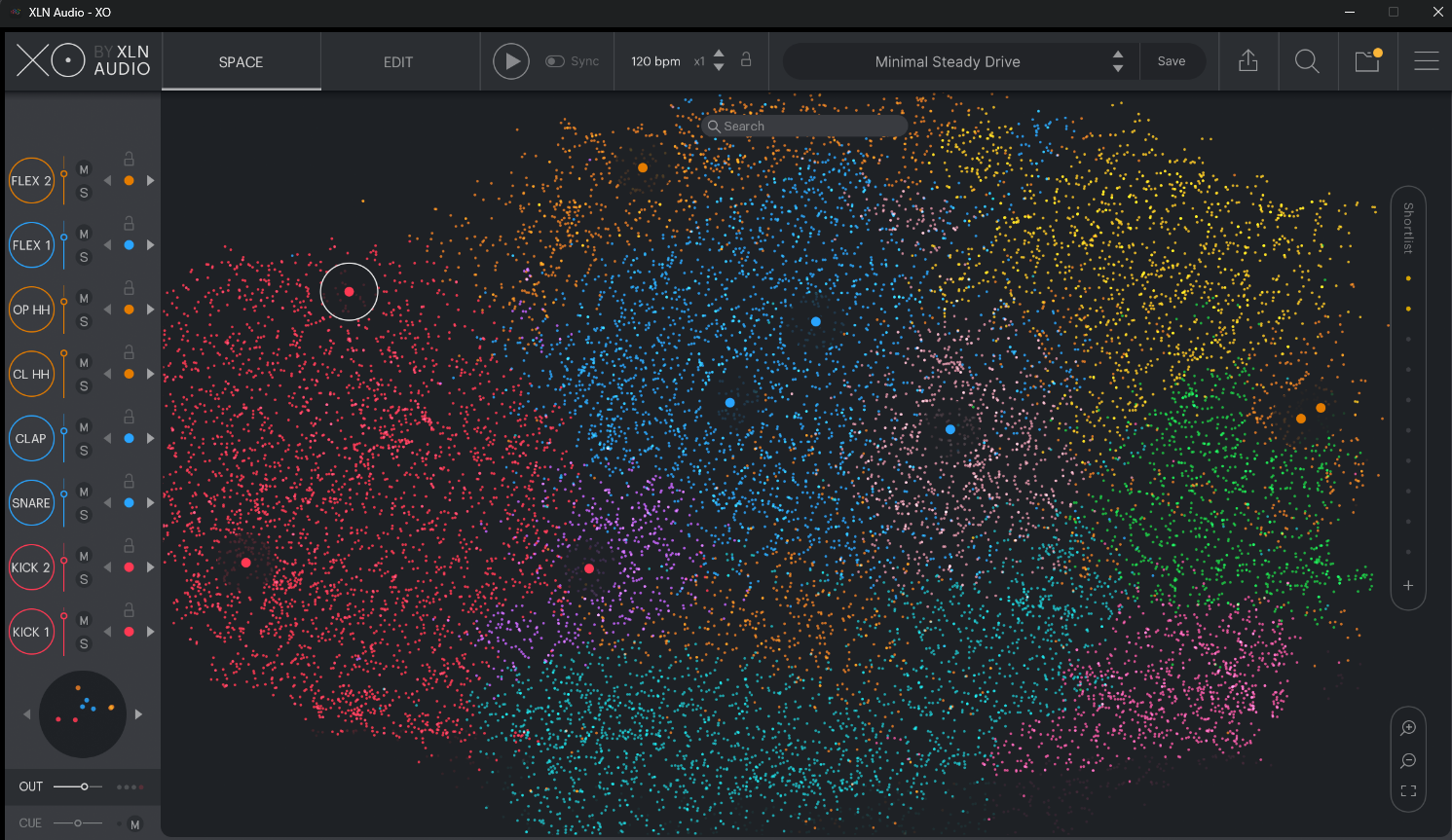The height and width of the screenshot is (840, 1452).
Task: Adjust the CUE level slider
Action: pyautogui.click(x=78, y=823)
